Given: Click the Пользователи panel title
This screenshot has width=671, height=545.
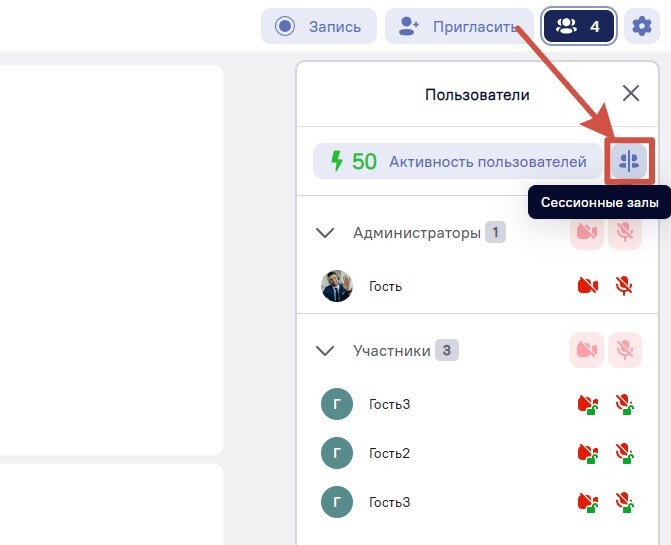Looking at the screenshot, I should click(x=477, y=95).
